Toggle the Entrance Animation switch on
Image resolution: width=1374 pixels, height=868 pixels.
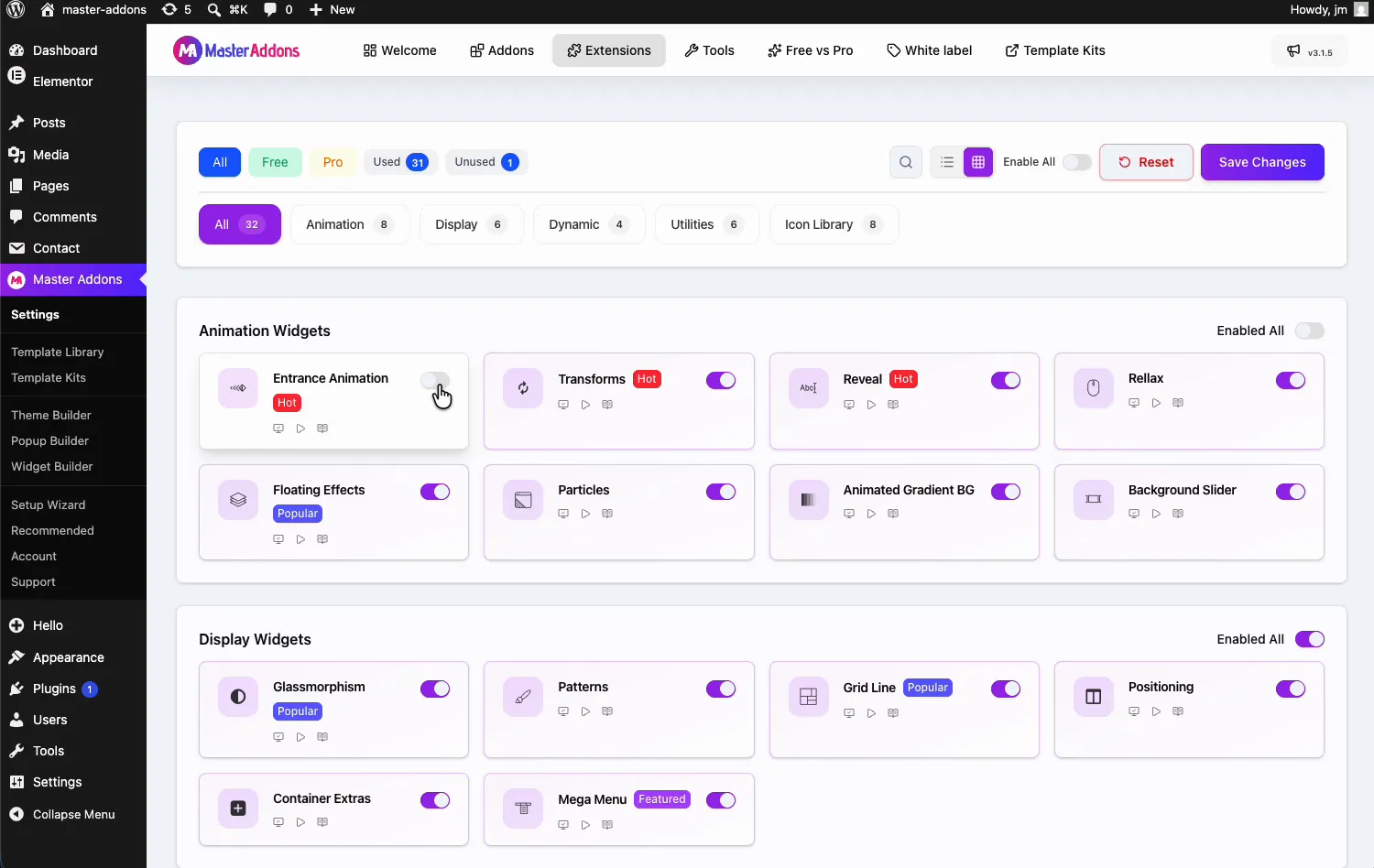(x=435, y=380)
